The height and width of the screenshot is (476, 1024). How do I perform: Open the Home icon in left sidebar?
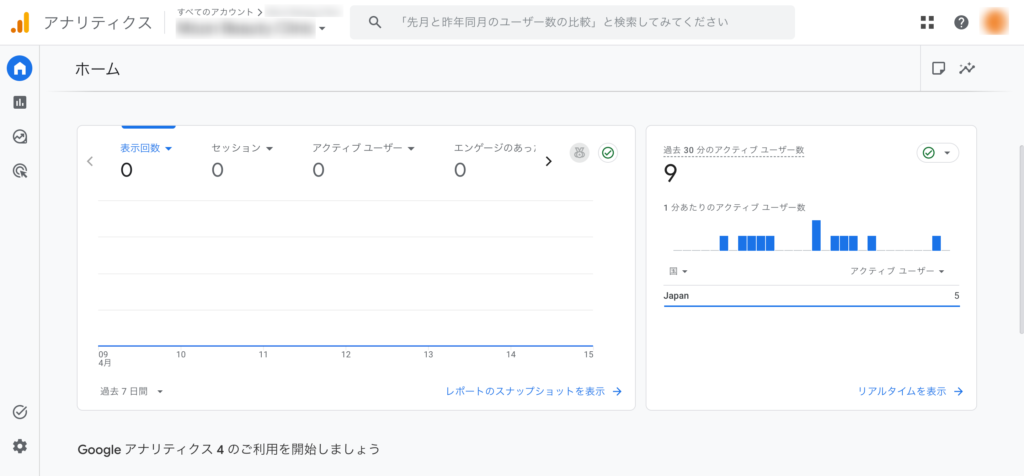point(20,68)
